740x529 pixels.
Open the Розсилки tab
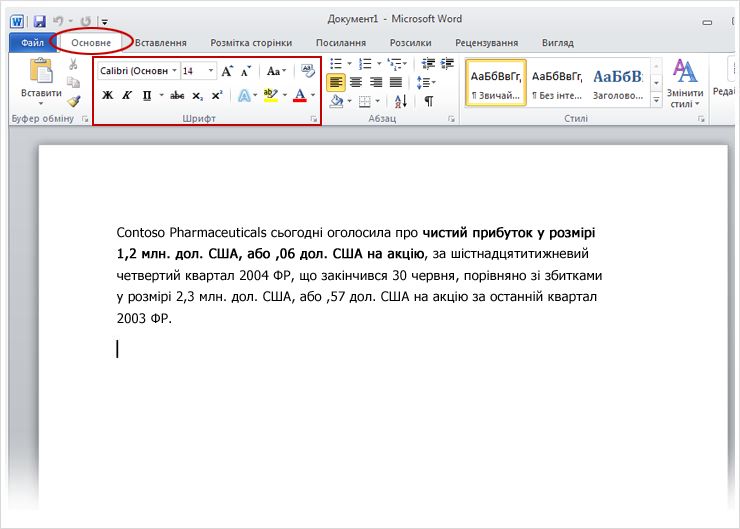point(411,43)
